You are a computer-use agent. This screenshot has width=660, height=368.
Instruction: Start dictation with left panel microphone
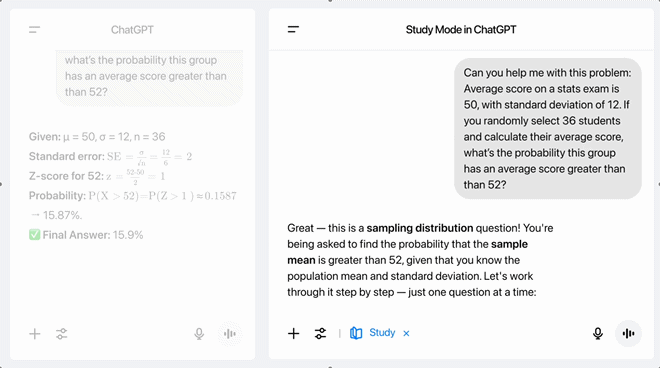(x=199, y=334)
